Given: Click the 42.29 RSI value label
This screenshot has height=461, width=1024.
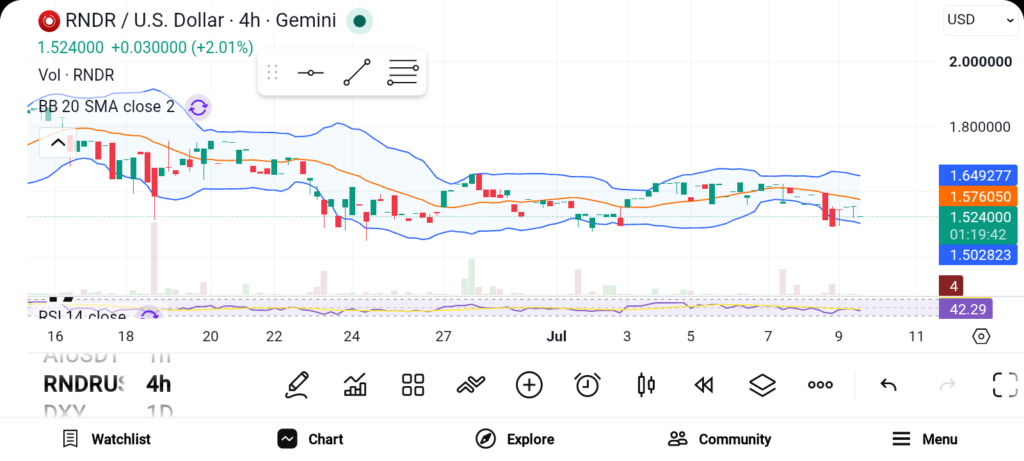Looking at the screenshot, I should (x=965, y=308).
